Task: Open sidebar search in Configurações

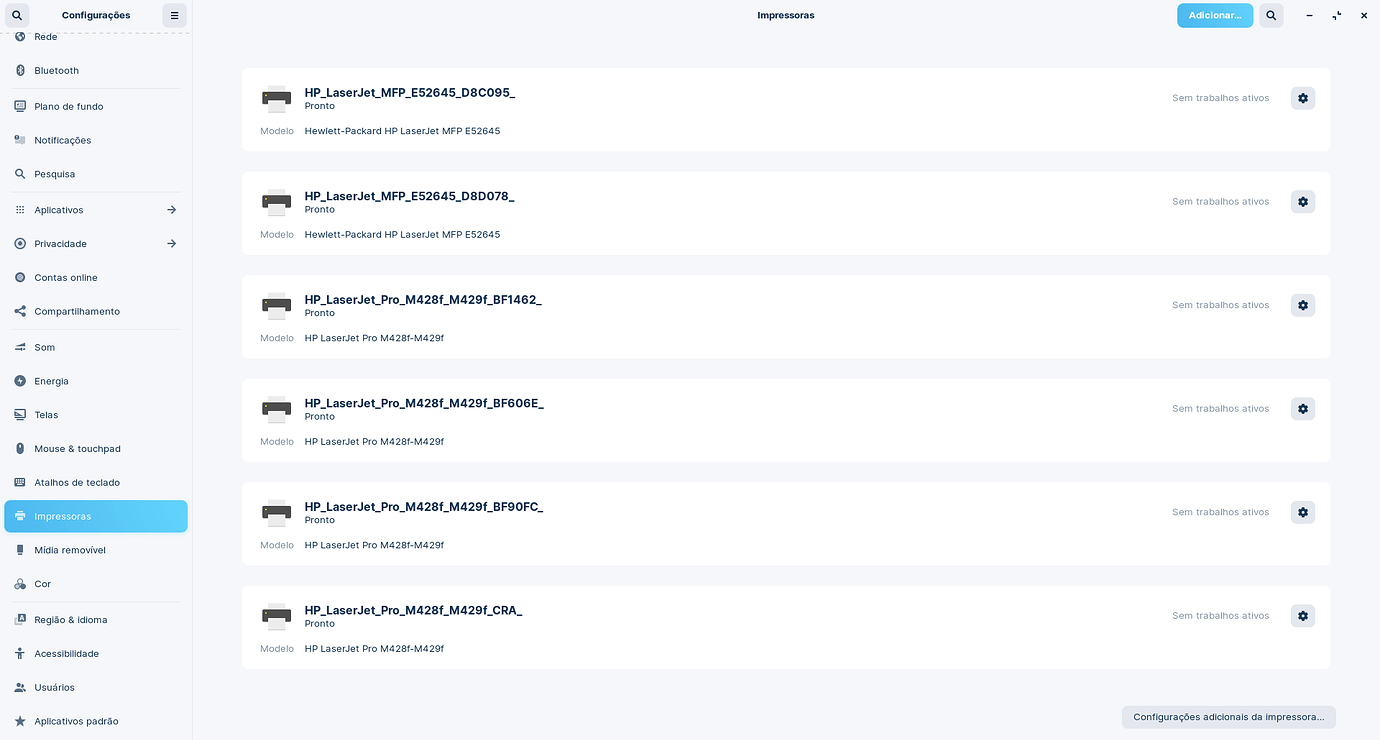Action: tap(17, 16)
